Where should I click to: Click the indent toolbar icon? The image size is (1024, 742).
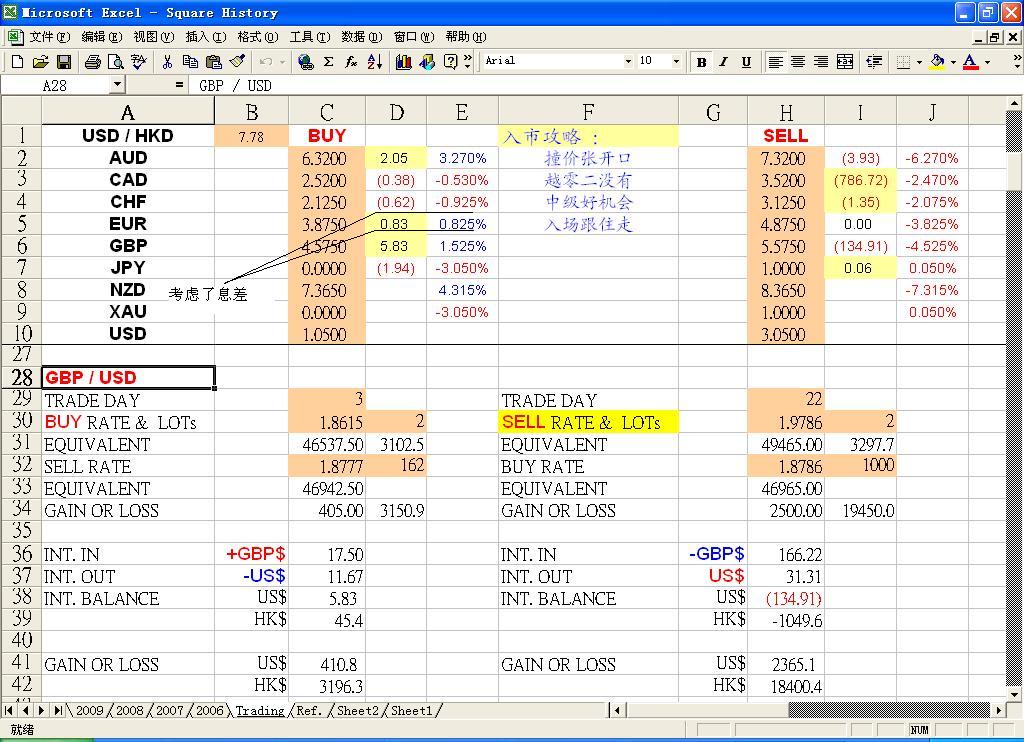(874, 61)
